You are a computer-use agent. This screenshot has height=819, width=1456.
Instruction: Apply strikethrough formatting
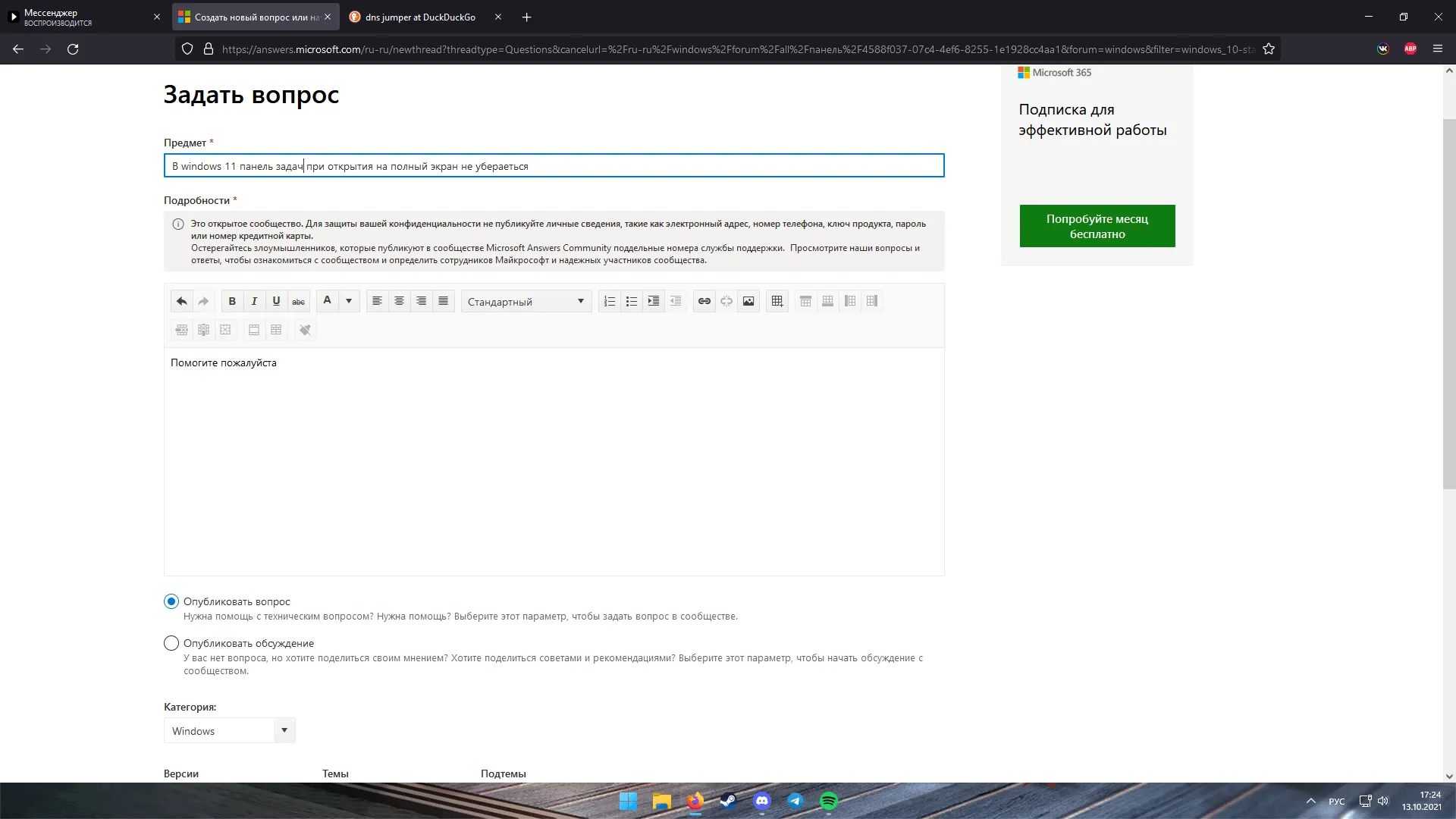(x=299, y=301)
